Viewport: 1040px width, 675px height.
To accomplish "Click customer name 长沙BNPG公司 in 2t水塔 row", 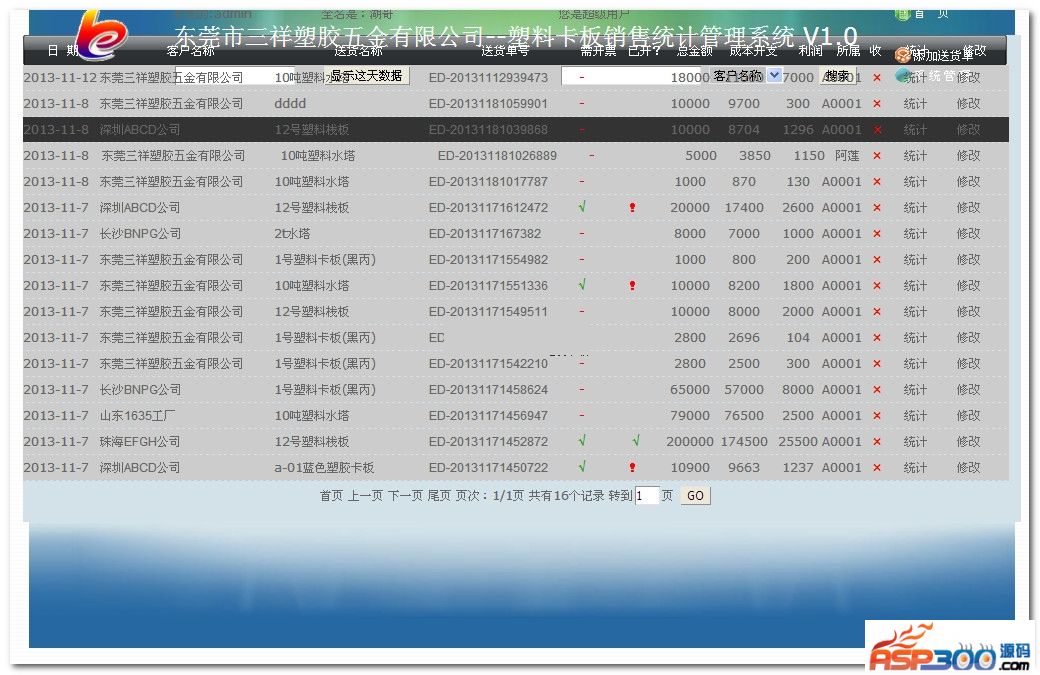I will 140,234.
